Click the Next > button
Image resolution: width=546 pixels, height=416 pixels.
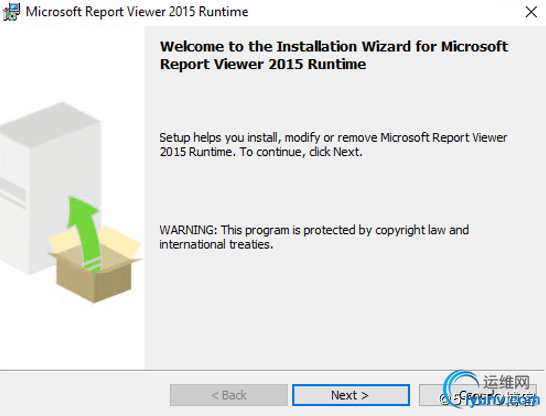coord(351,395)
